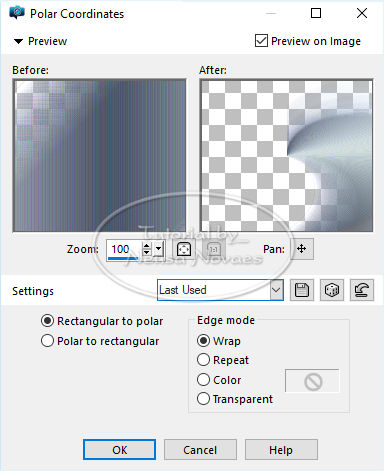Click the Pan navigate crosshair button
The width and height of the screenshot is (384, 471).
pos(302,249)
